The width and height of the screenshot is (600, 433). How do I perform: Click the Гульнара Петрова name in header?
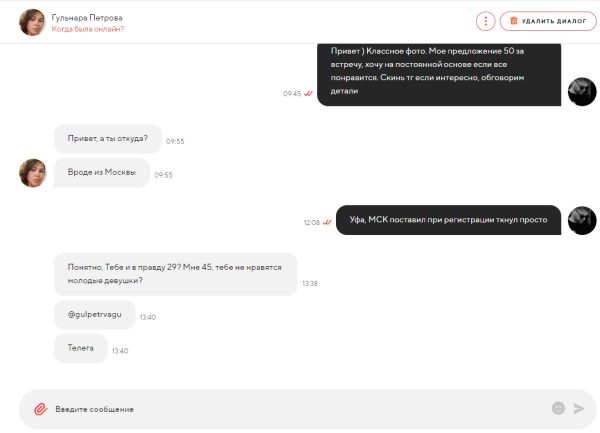(x=87, y=18)
